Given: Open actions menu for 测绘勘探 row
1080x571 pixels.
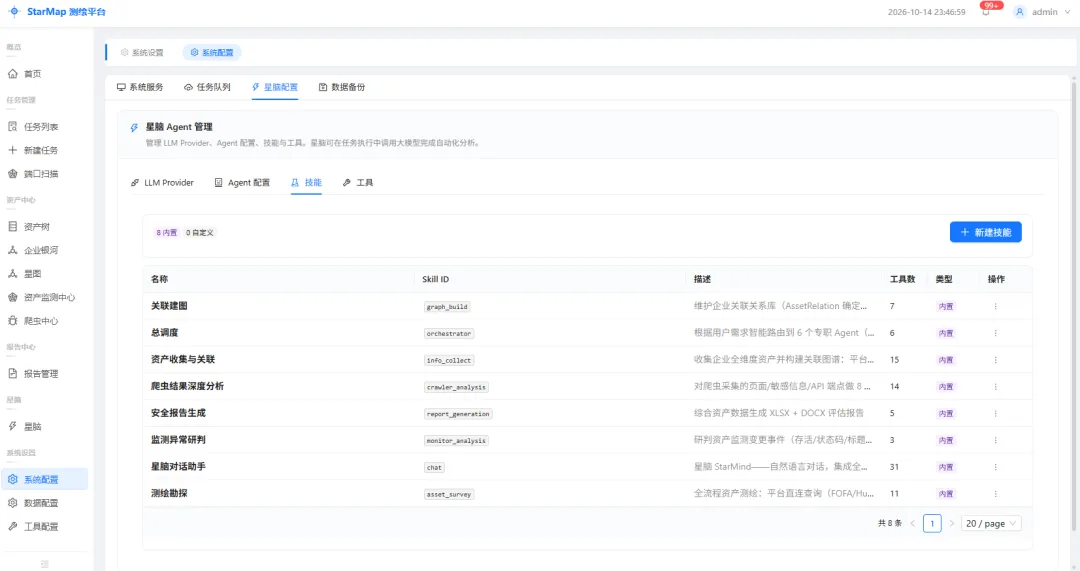Looking at the screenshot, I should click(x=995, y=494).
